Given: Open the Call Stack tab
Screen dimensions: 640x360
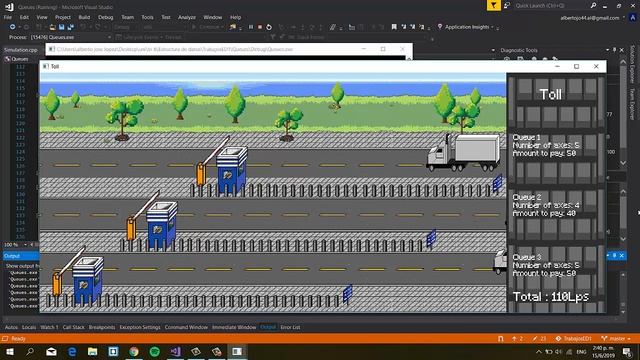Looking at the screenshot, I should [x=73, y=327].
